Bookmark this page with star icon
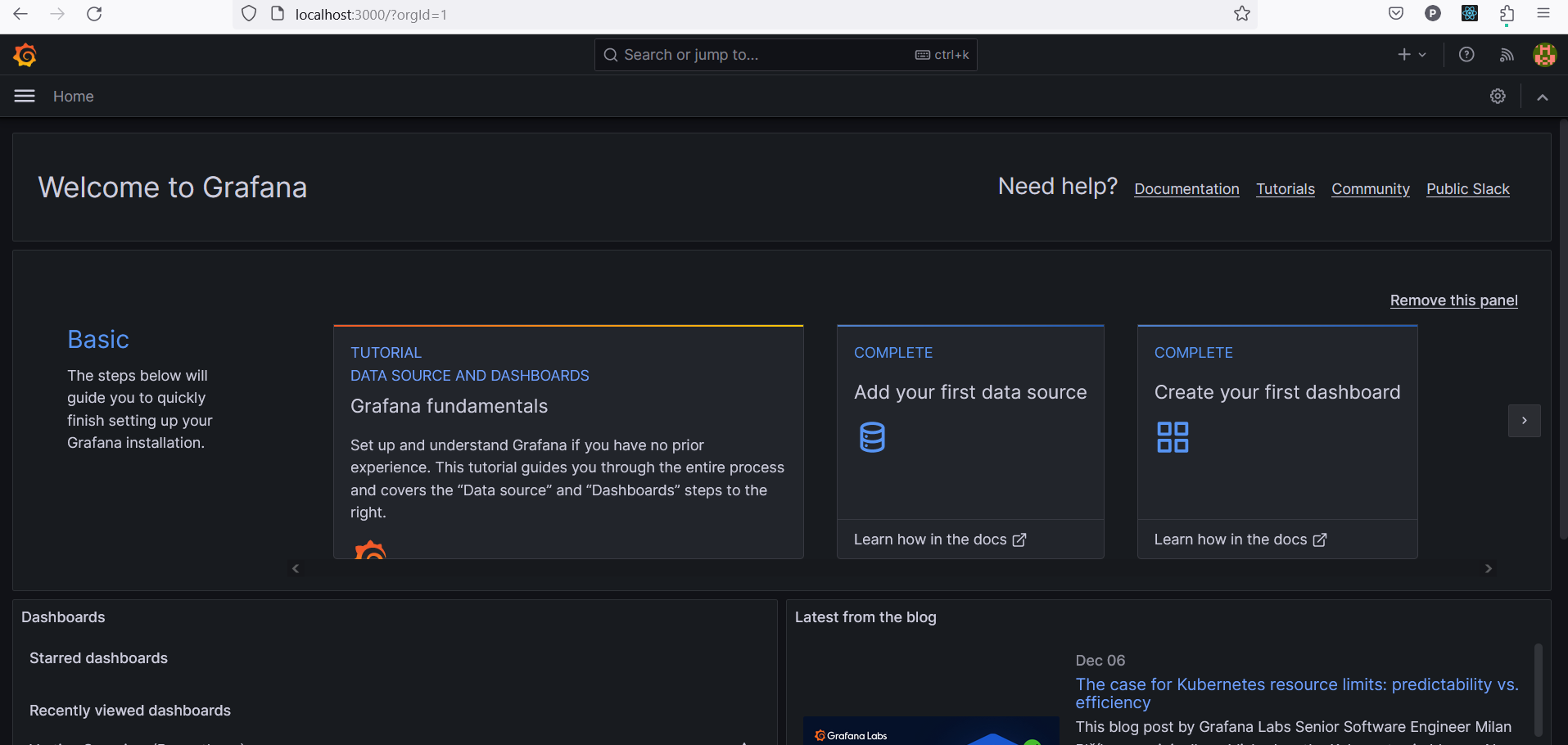1568x745 pixels. coord(1242,14)
